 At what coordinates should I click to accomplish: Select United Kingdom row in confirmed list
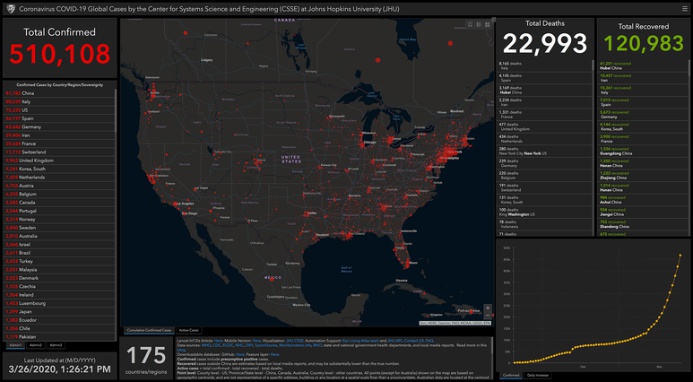[59, 160]
